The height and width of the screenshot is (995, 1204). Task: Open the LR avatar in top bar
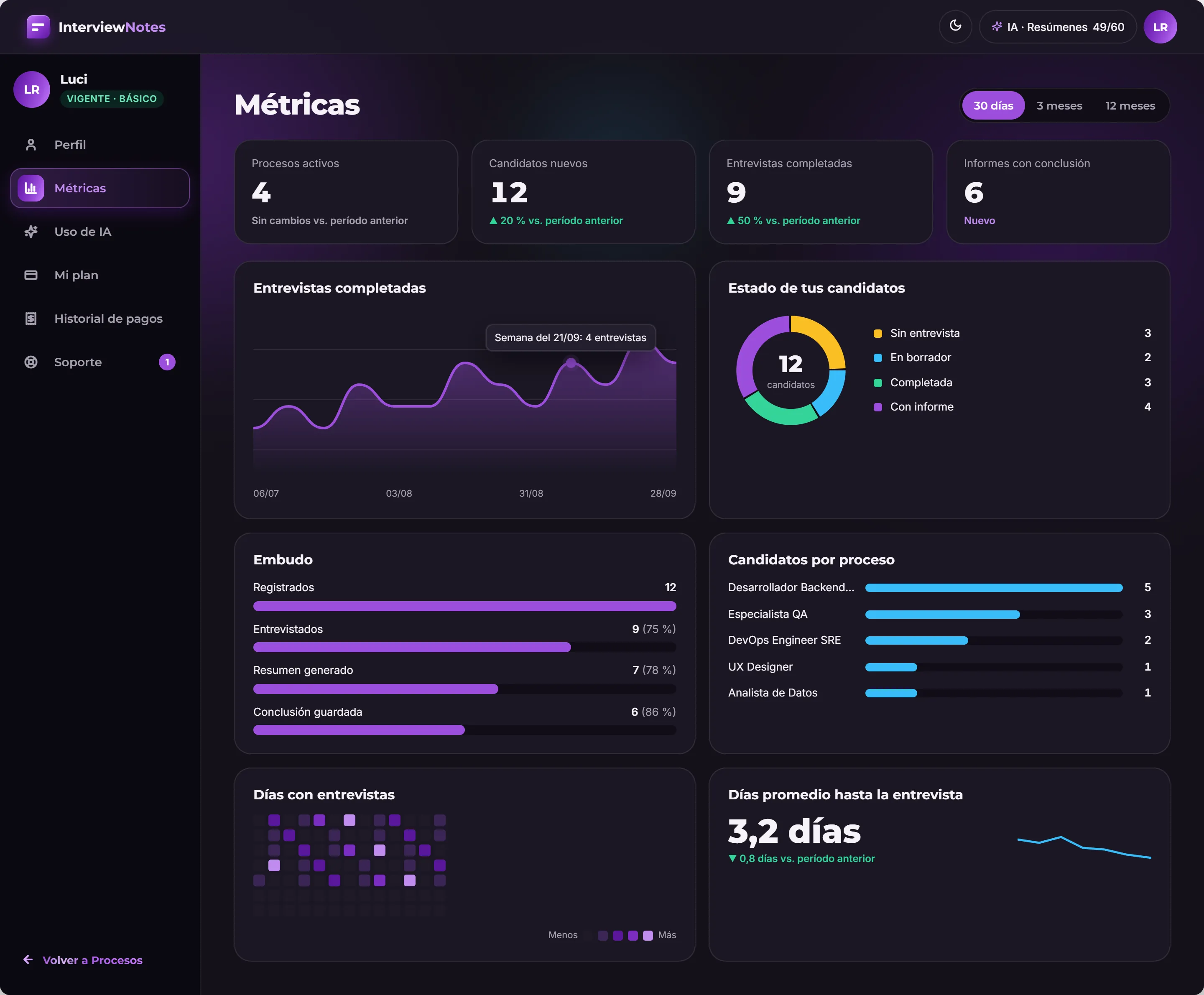[x=1161, y=27]
